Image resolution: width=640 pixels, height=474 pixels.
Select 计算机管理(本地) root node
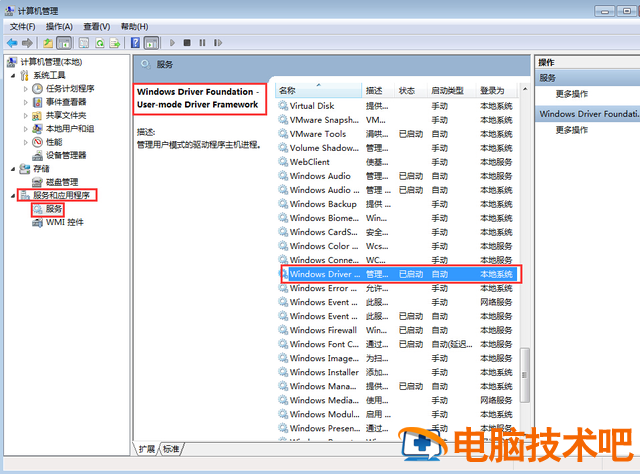(x=51, y=62)
